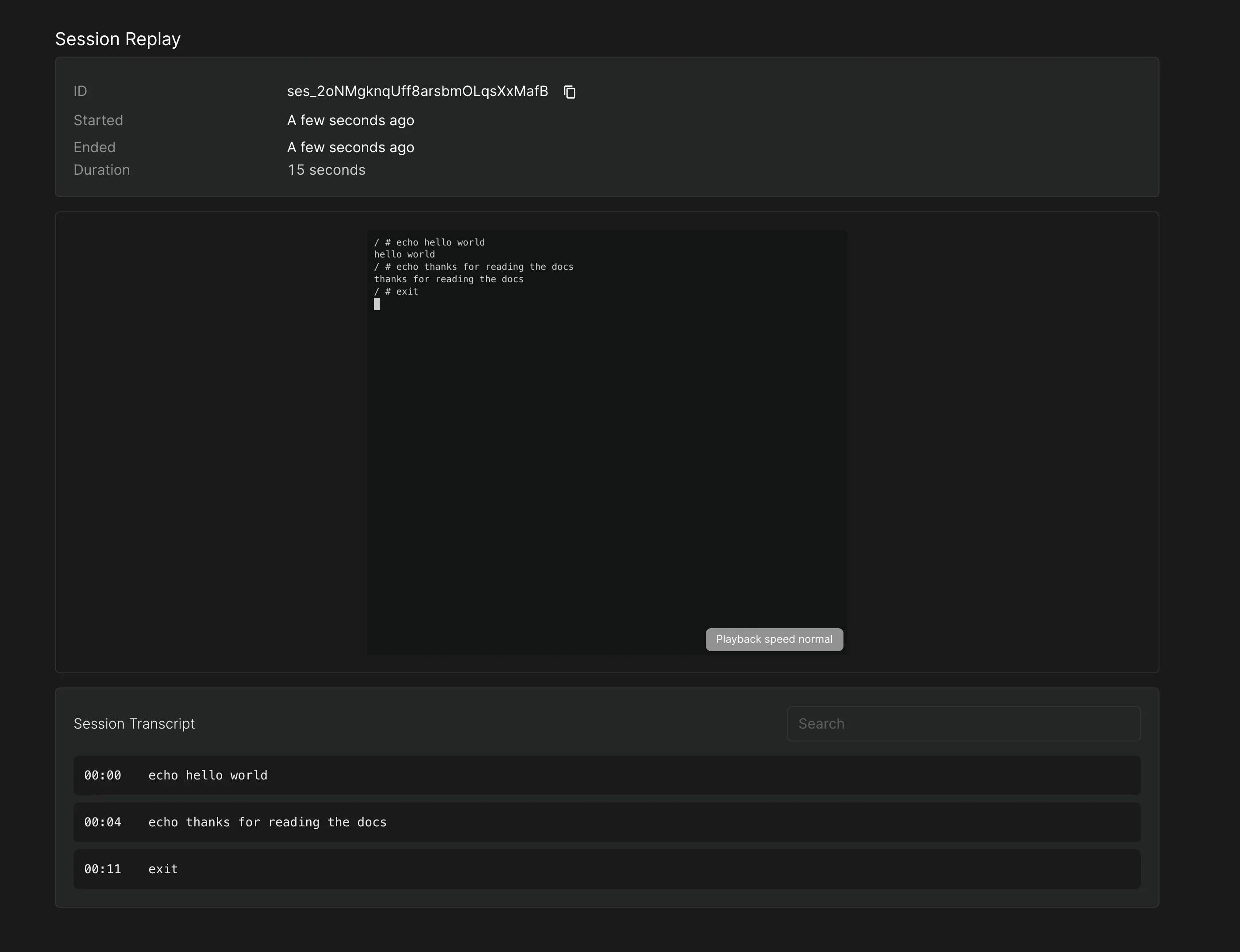Image resolution: width=1240 pixels, height=952 pixels.
Task: Click the session ID value text
Action: 417,91
